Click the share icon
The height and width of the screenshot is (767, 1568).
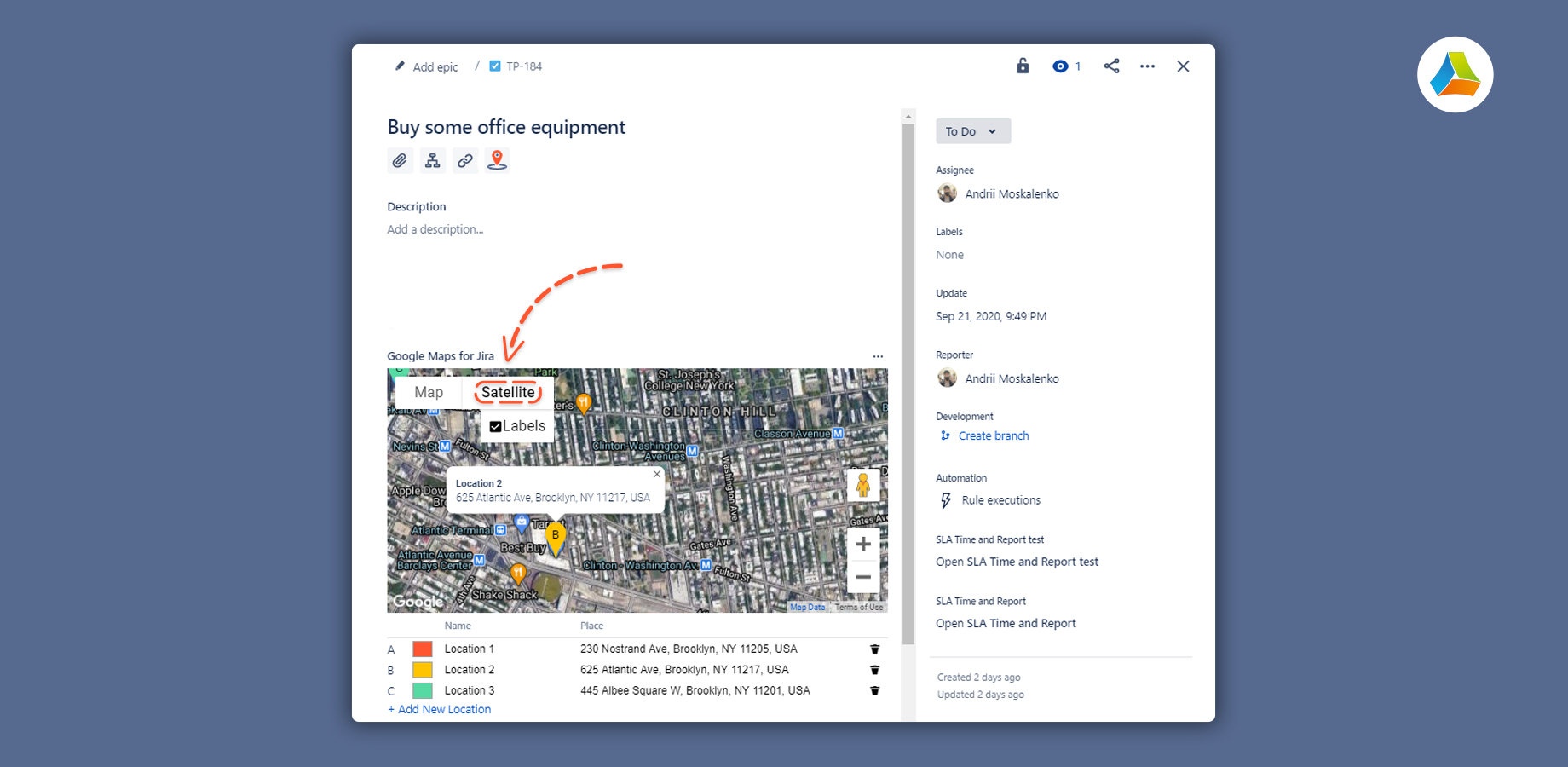1111,66
